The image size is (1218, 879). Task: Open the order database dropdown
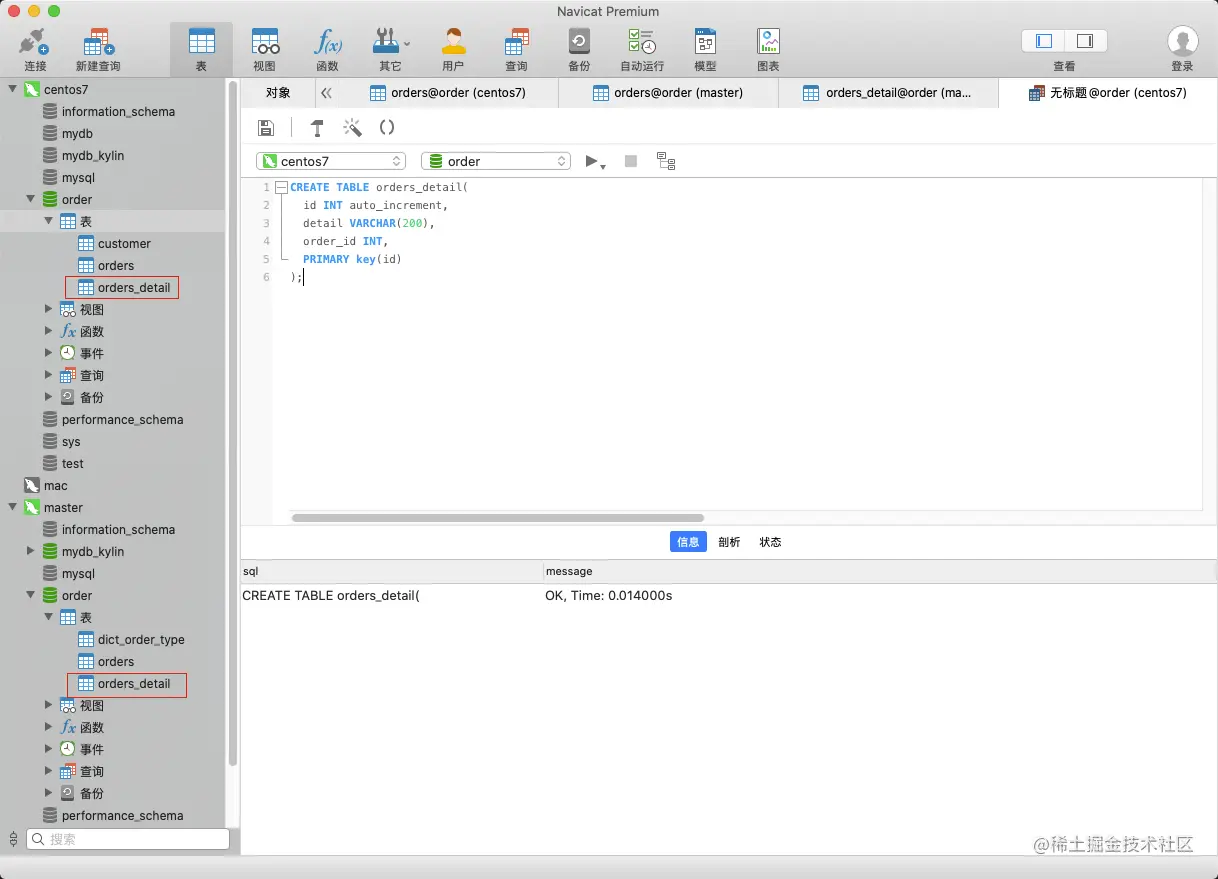pos(496,161)
